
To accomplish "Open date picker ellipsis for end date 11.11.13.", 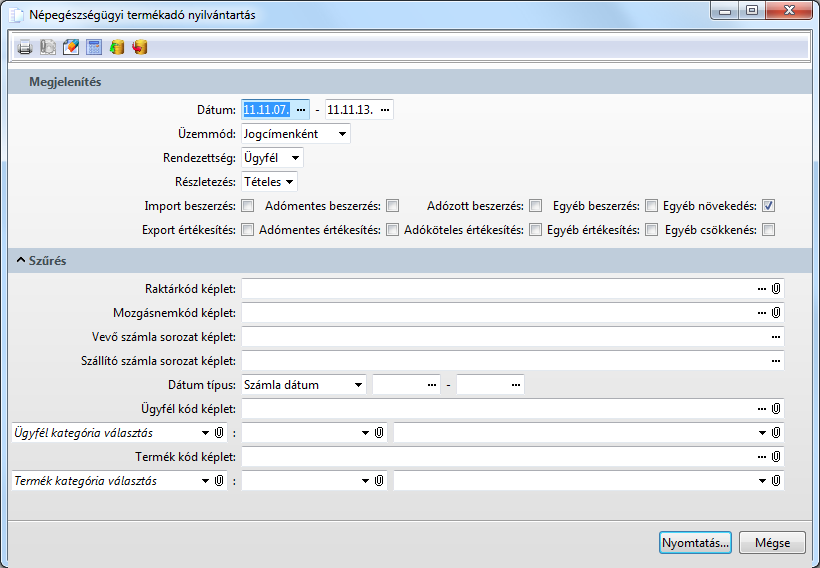I will point(385,109).
